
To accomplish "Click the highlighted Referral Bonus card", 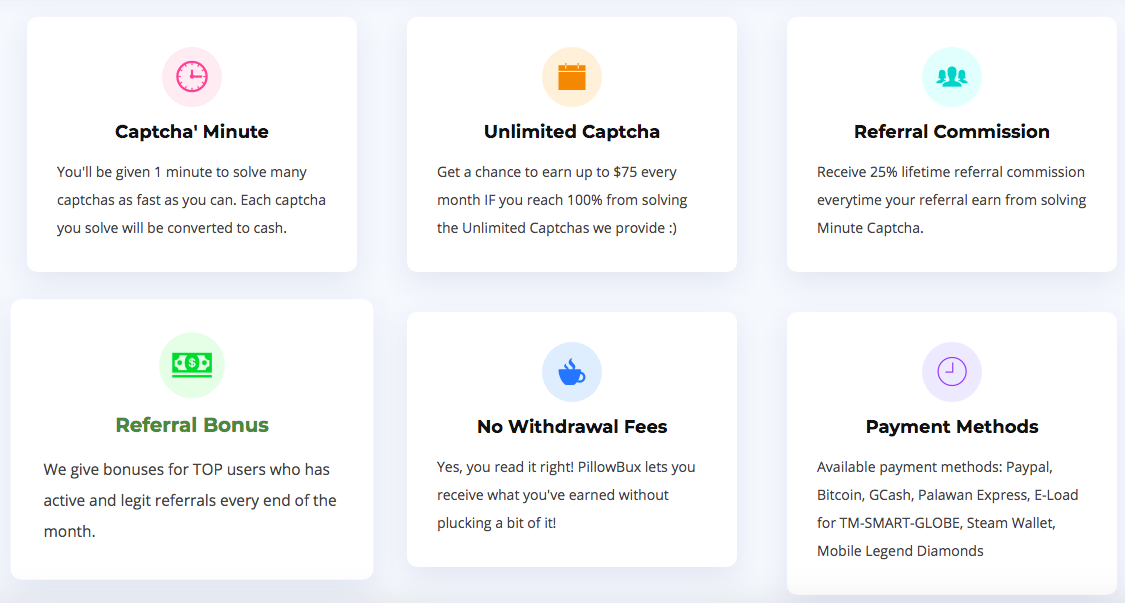I will pos(192,439).
